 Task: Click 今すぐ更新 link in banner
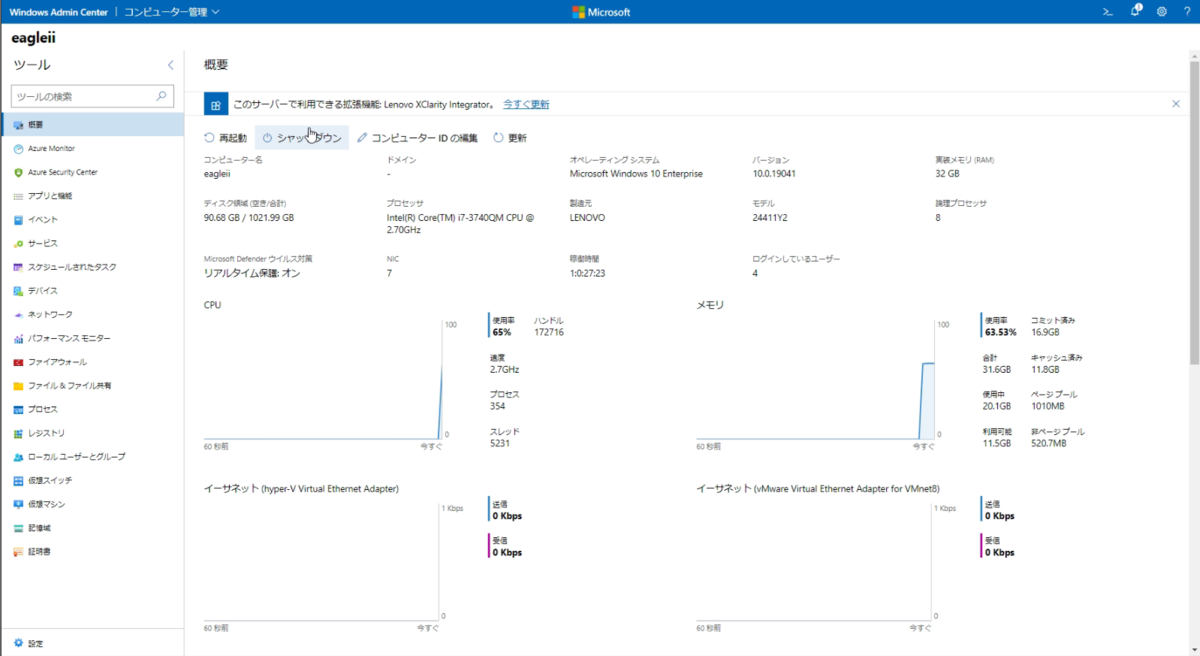point(525,104)
